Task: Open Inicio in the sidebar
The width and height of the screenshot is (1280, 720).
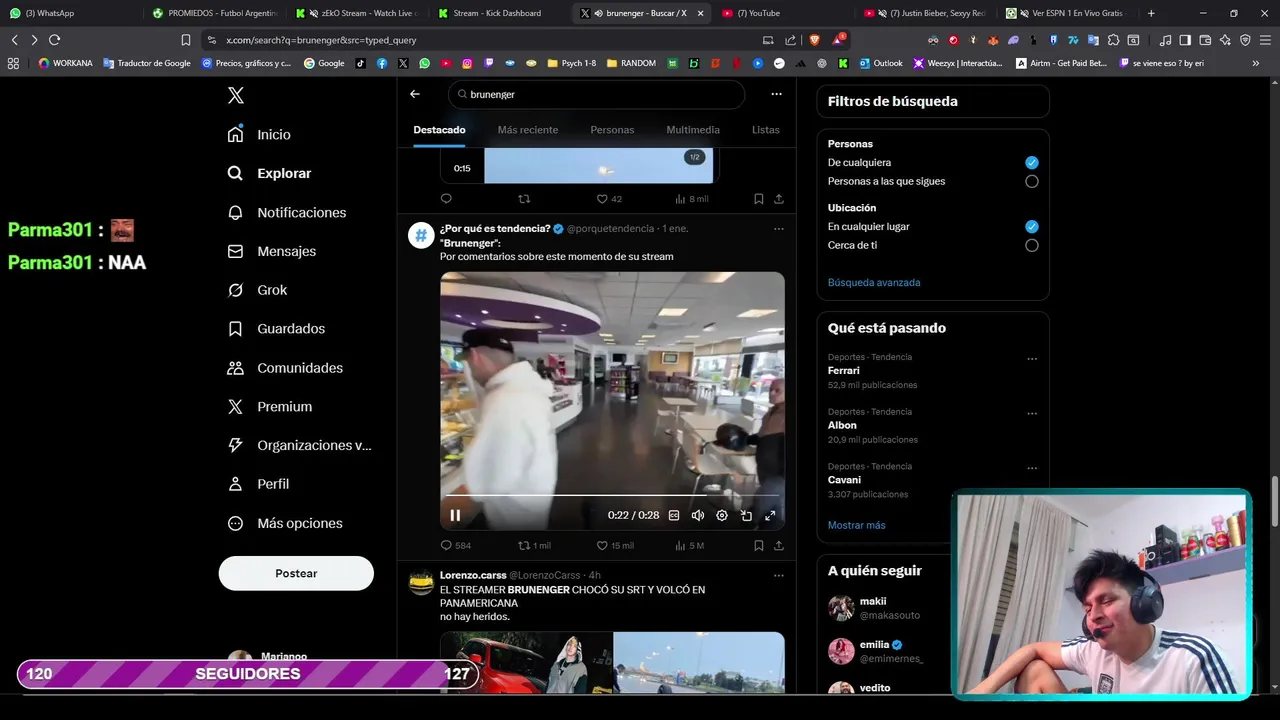Action: point(259,134)
